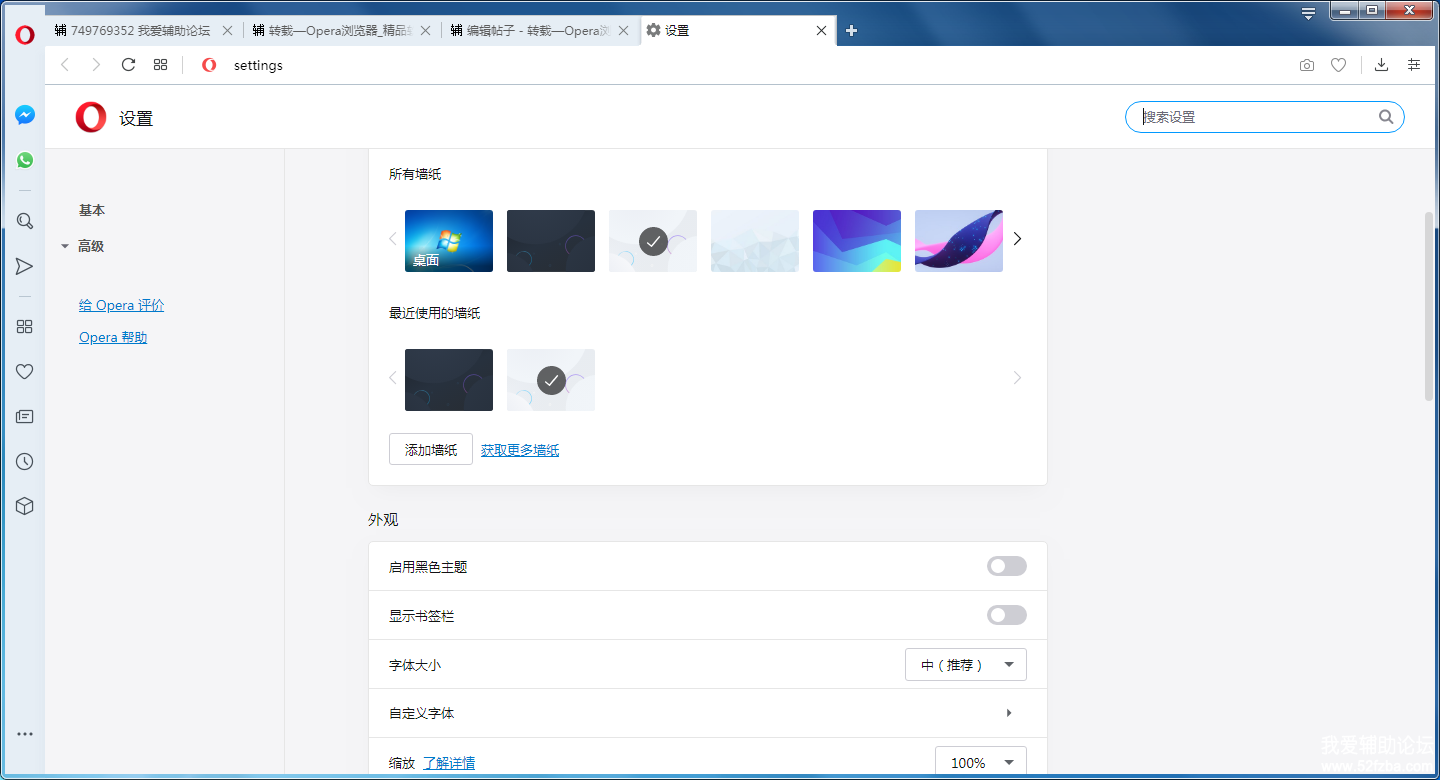Open Facebook Messenger in sidebar
1440x780 pixels.
(25, 115)
